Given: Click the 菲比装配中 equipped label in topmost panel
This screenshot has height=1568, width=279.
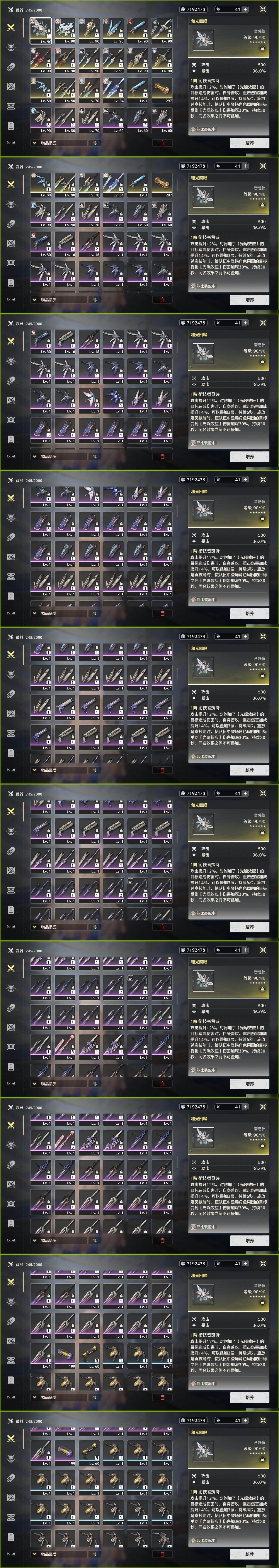Looking at the screenshot, I should pyautogui.click(x=203, y=129).
